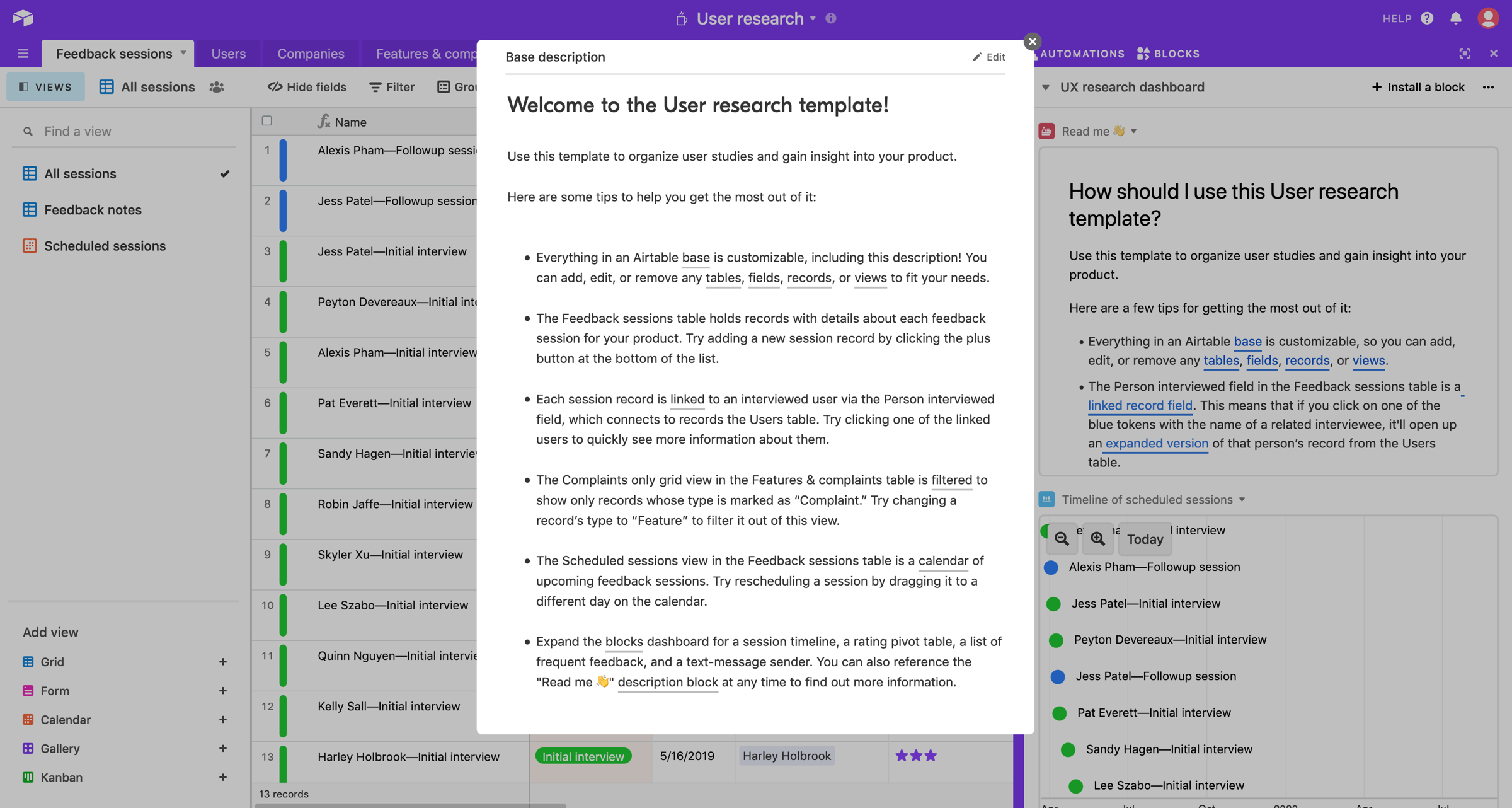
Task: Select the All sessions view
Action: (80, 173)
